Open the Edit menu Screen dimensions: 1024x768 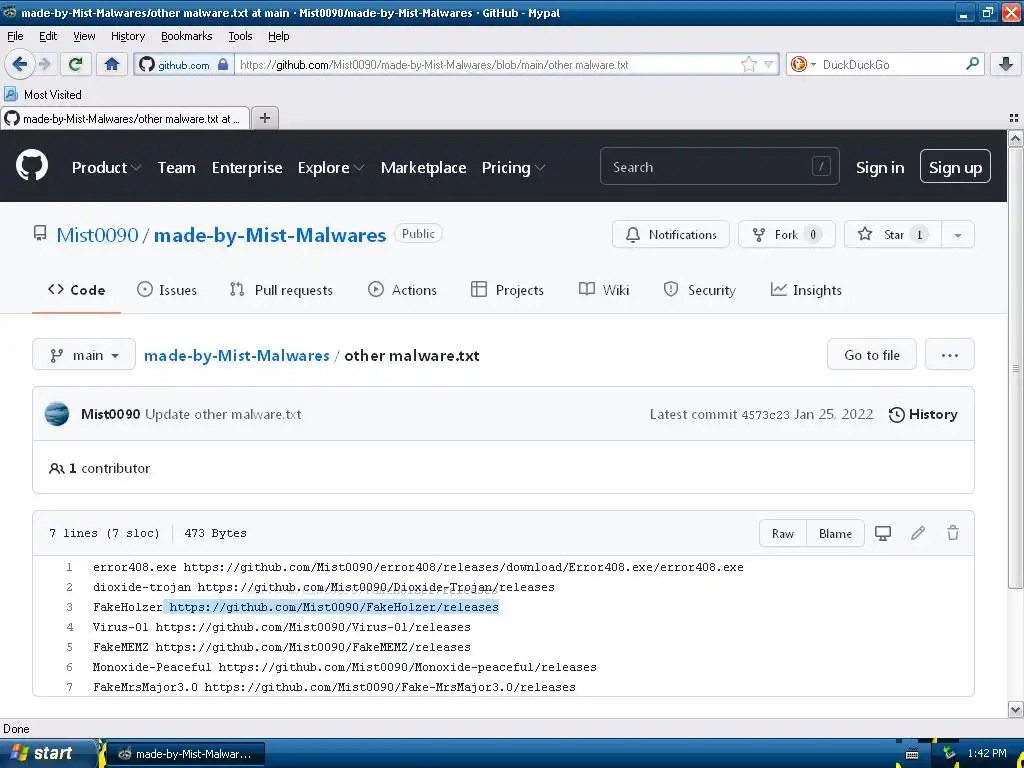[48, 37]
